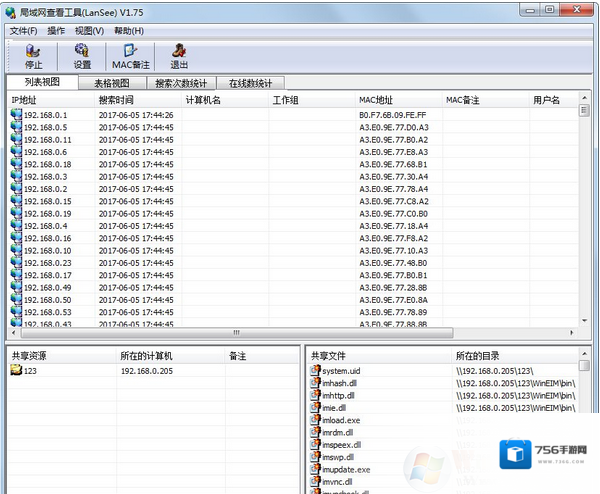Select the 192.168.0.50 row
Screen dimensions: 600x494
(x=47, y=300)
